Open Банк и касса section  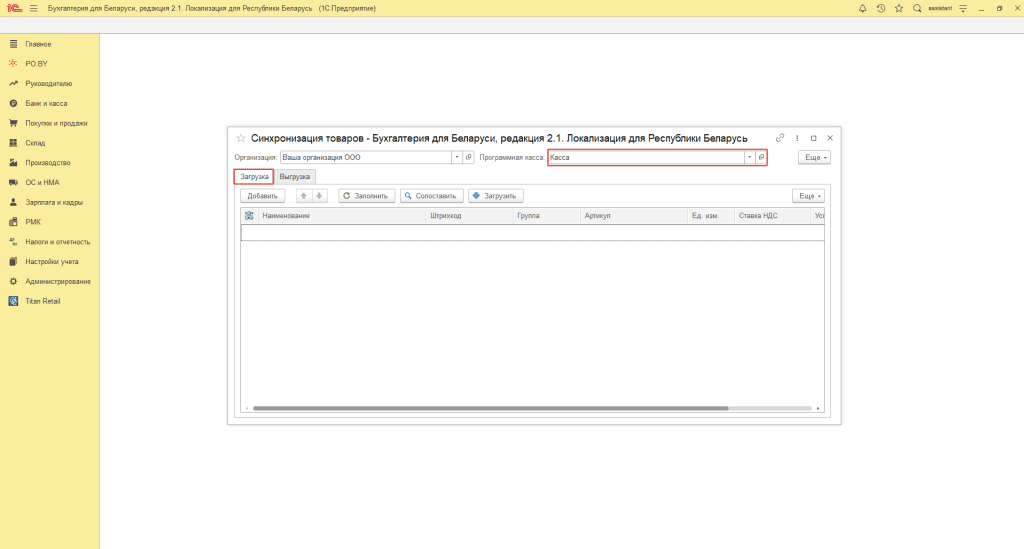tap(46, 103)
